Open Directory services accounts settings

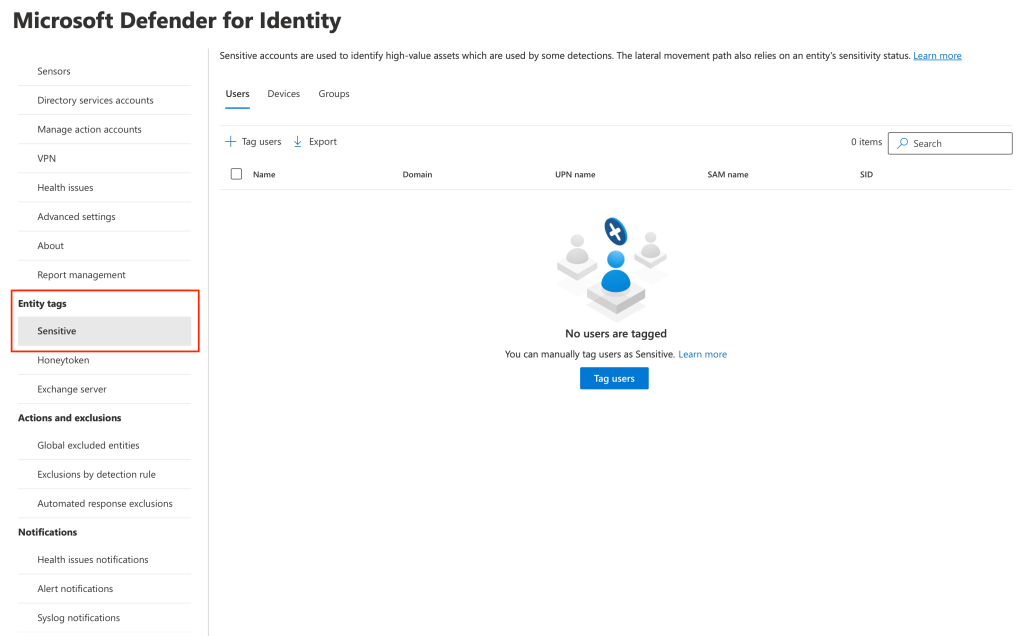click(x=95, y=100)
